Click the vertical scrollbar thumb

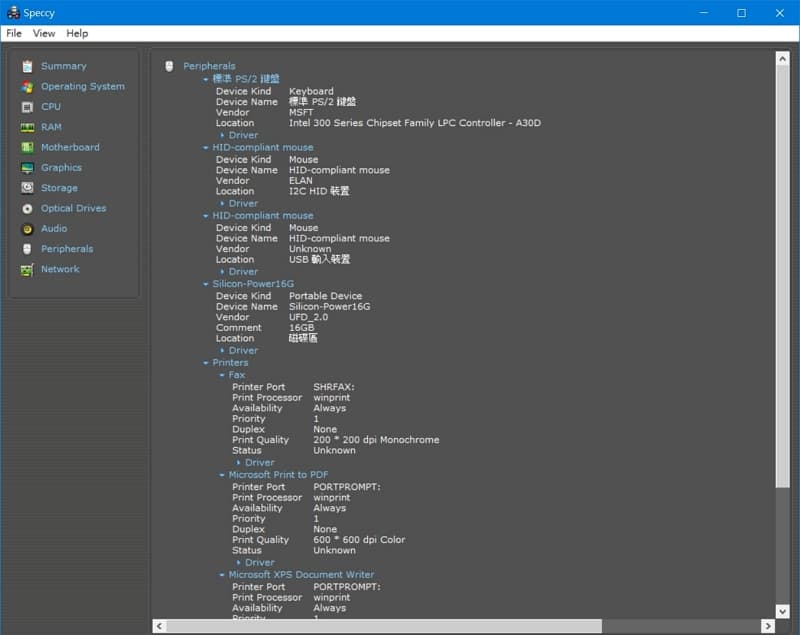click(x=782, y=276)
